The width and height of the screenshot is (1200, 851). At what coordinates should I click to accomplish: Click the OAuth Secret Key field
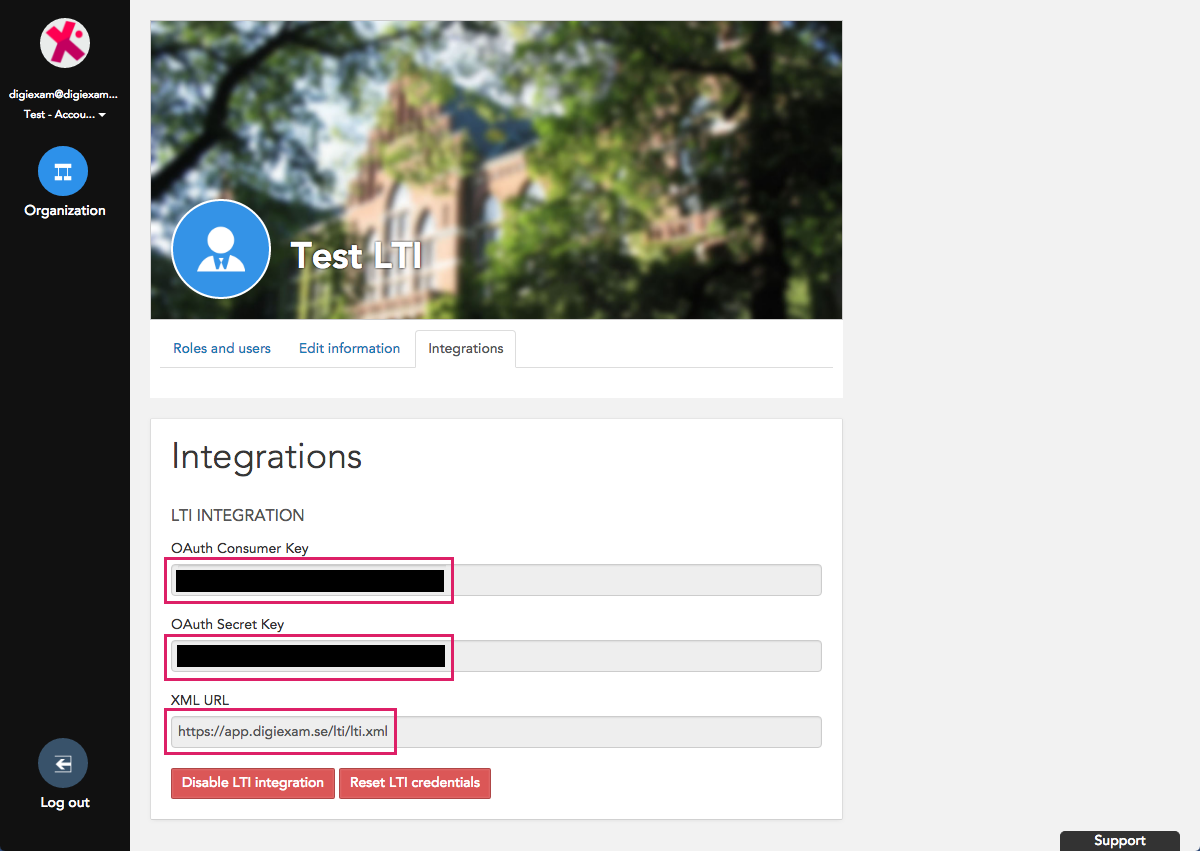tap(496, 656)
